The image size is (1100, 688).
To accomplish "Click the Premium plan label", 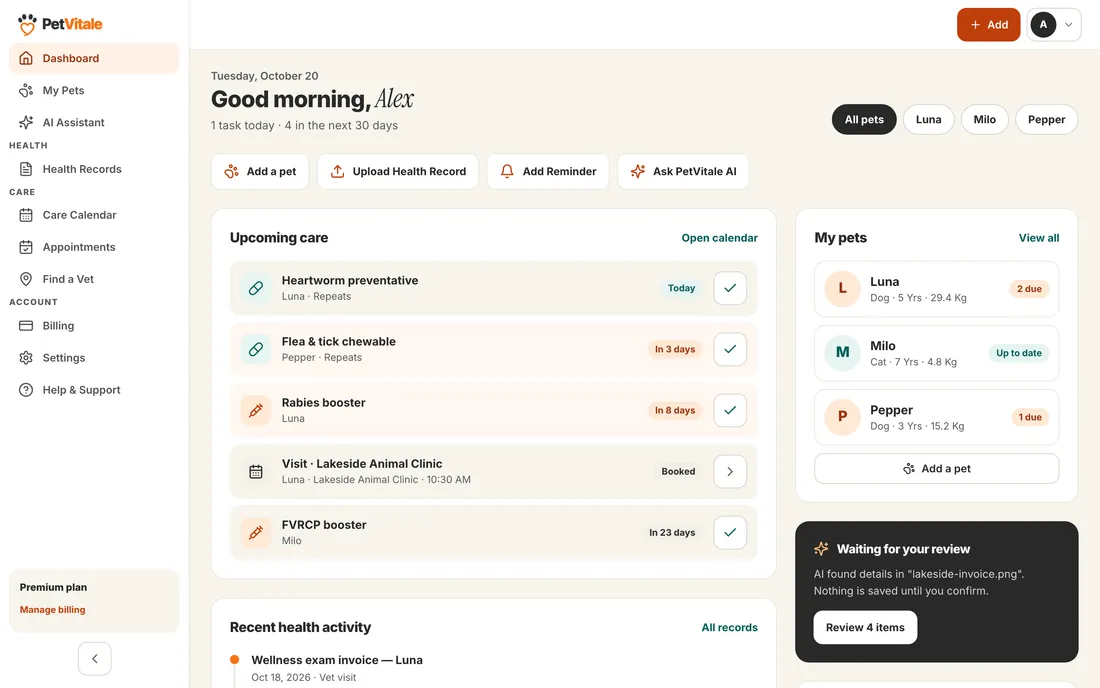I will pyautogui.click(x=53, y=587).
